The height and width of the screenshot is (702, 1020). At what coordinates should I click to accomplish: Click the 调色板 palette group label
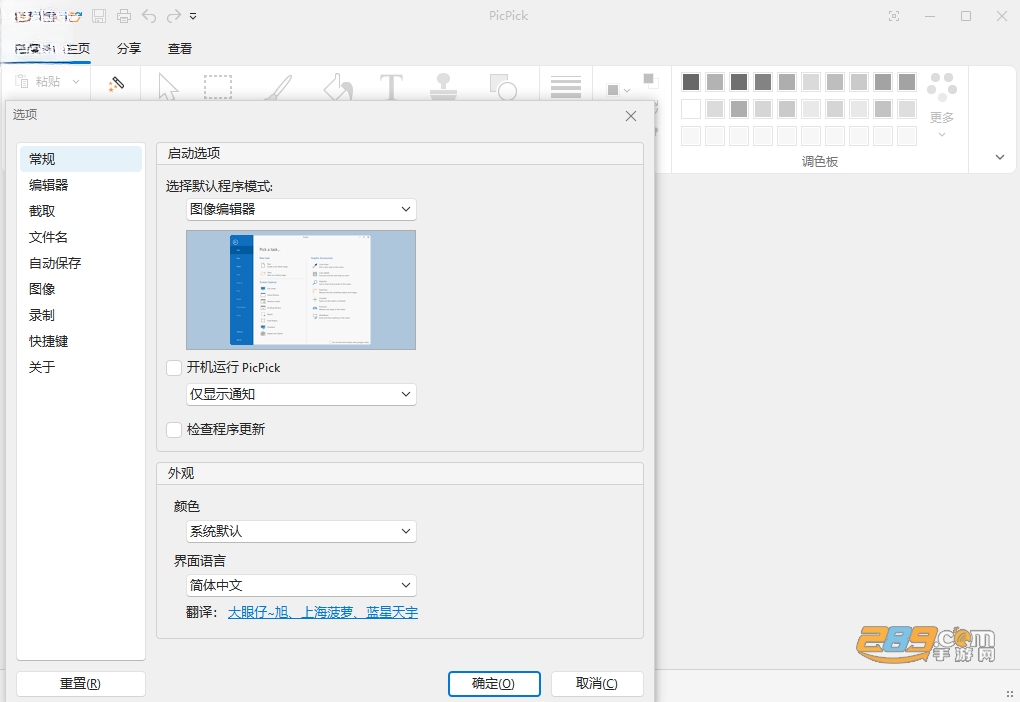pos(820,161)
